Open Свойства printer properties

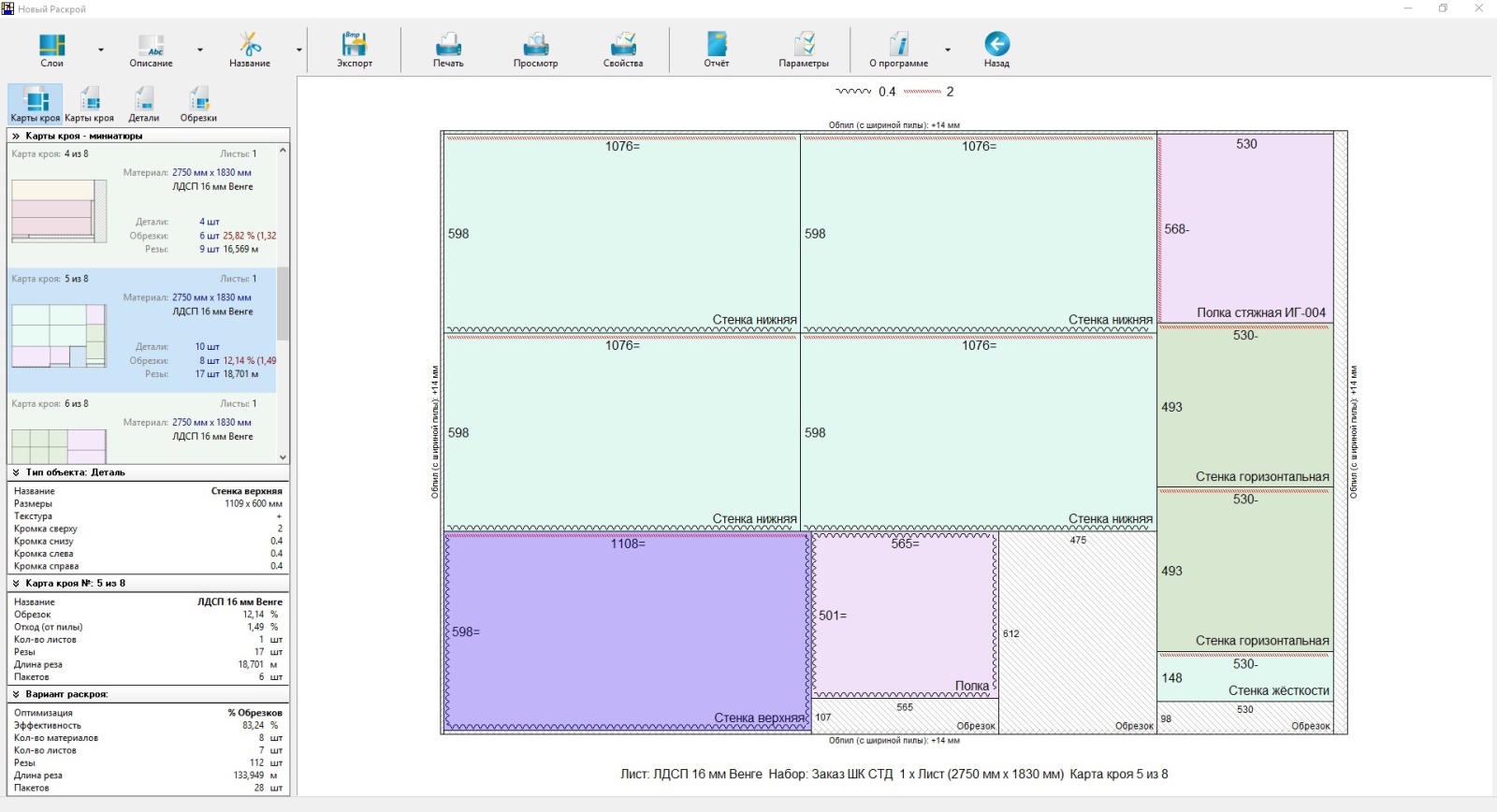coord(623,50)
